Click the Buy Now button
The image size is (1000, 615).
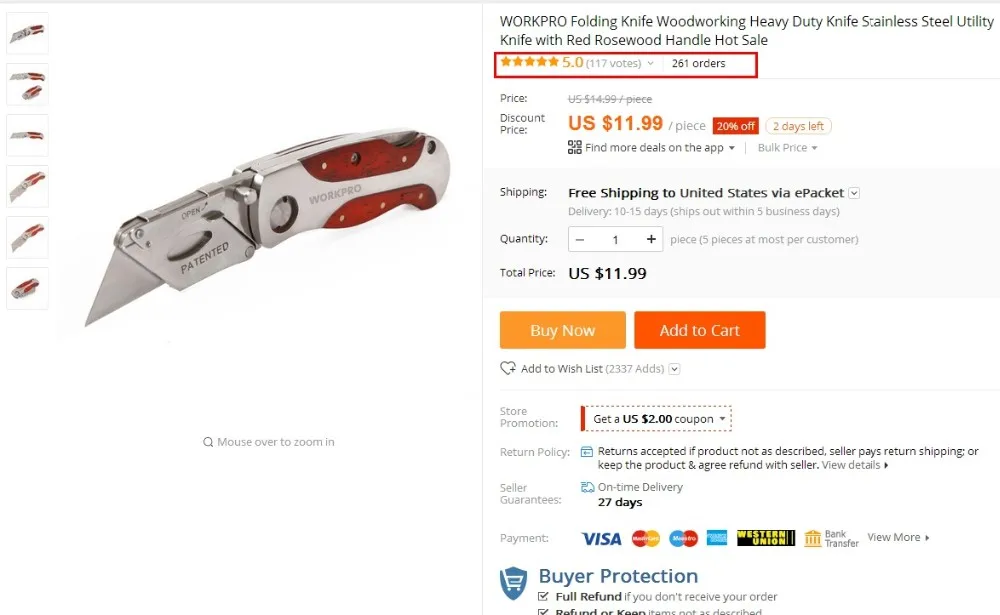[x=562, y=330]
